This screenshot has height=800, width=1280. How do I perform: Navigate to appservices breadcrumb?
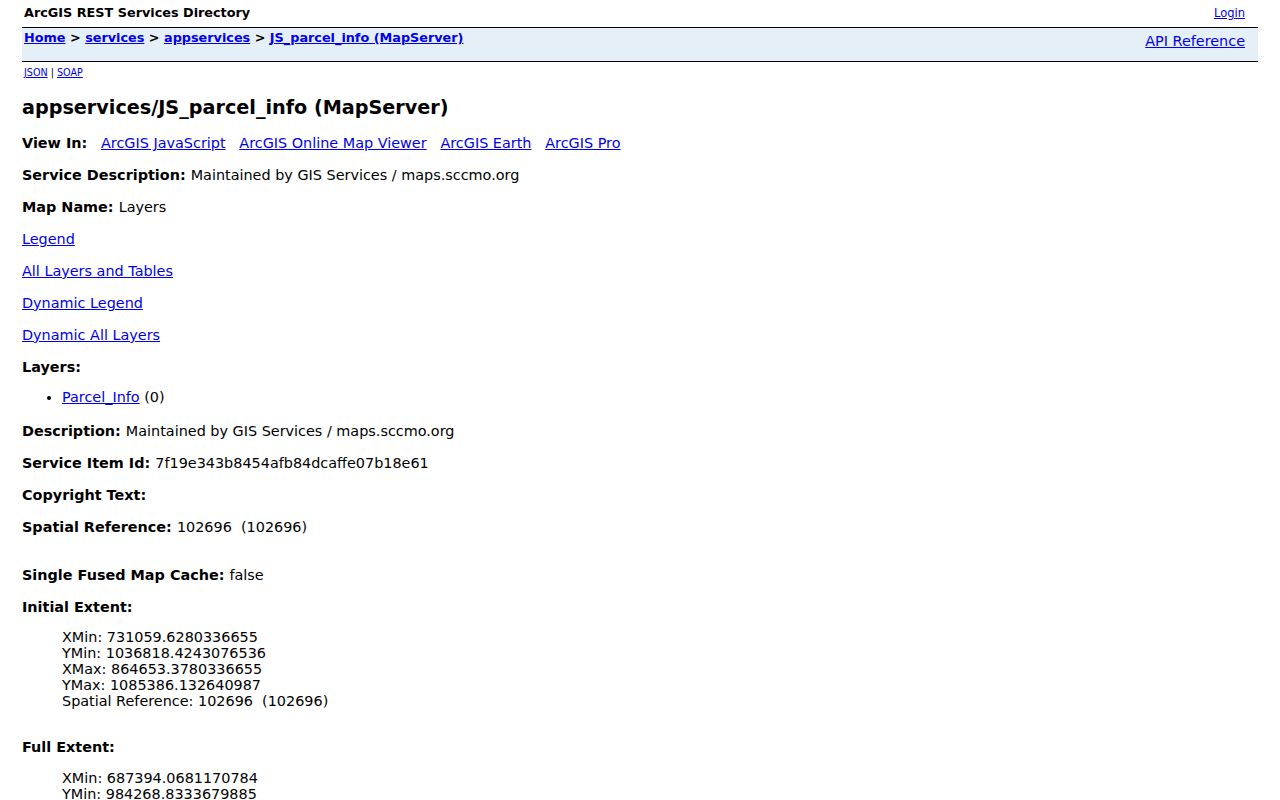pyautogui.click(x=207, y=38)
